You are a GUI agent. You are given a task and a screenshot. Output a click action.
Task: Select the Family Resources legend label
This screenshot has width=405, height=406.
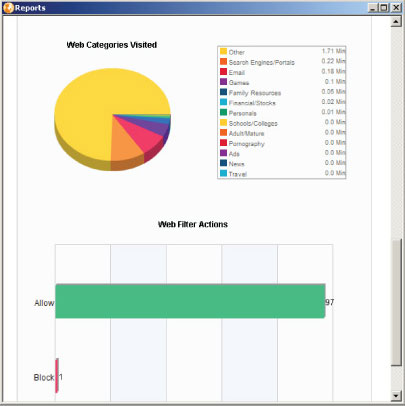pos(255,93)
